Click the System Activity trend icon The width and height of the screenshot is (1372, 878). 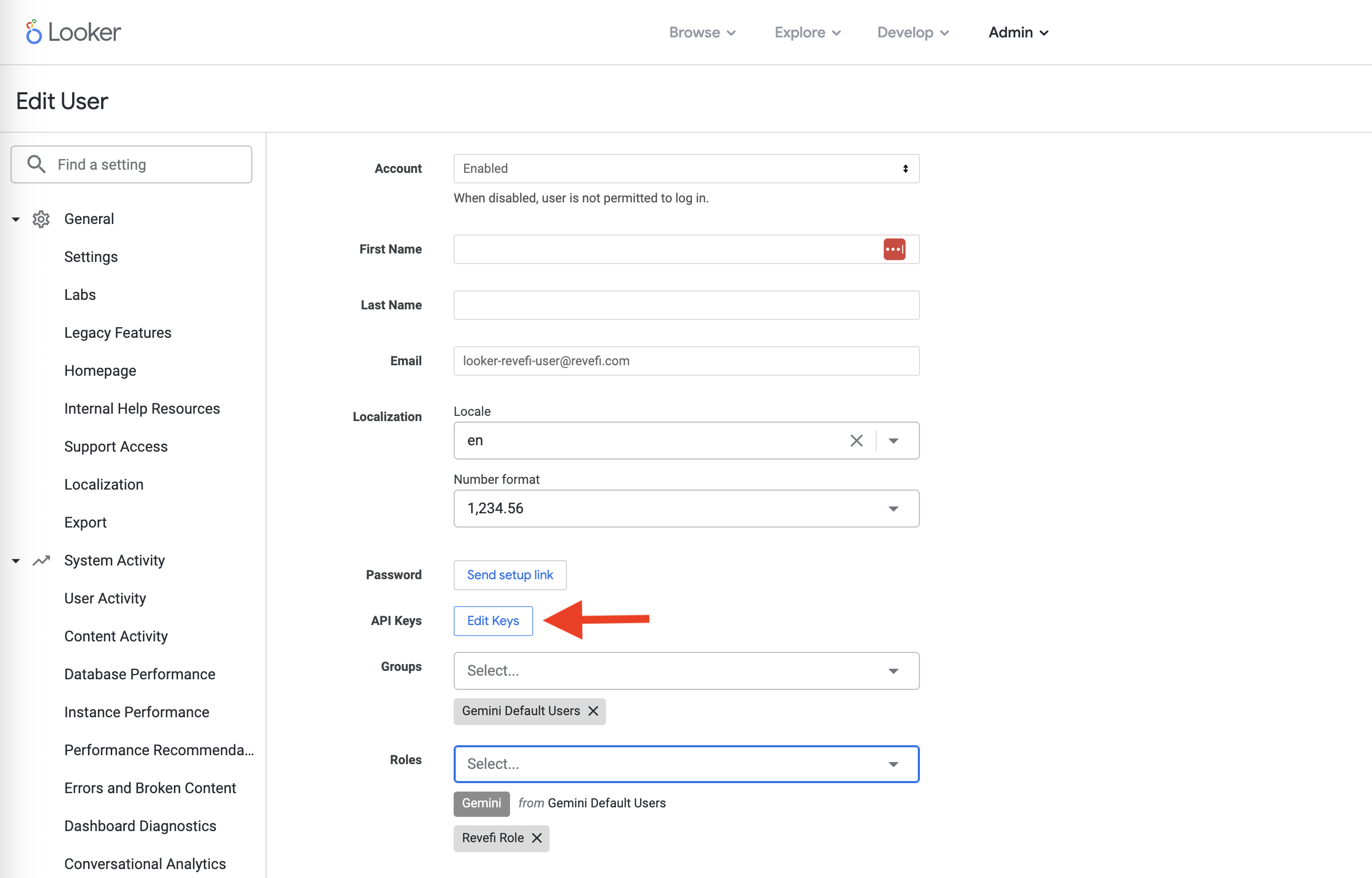coord(41,560)
